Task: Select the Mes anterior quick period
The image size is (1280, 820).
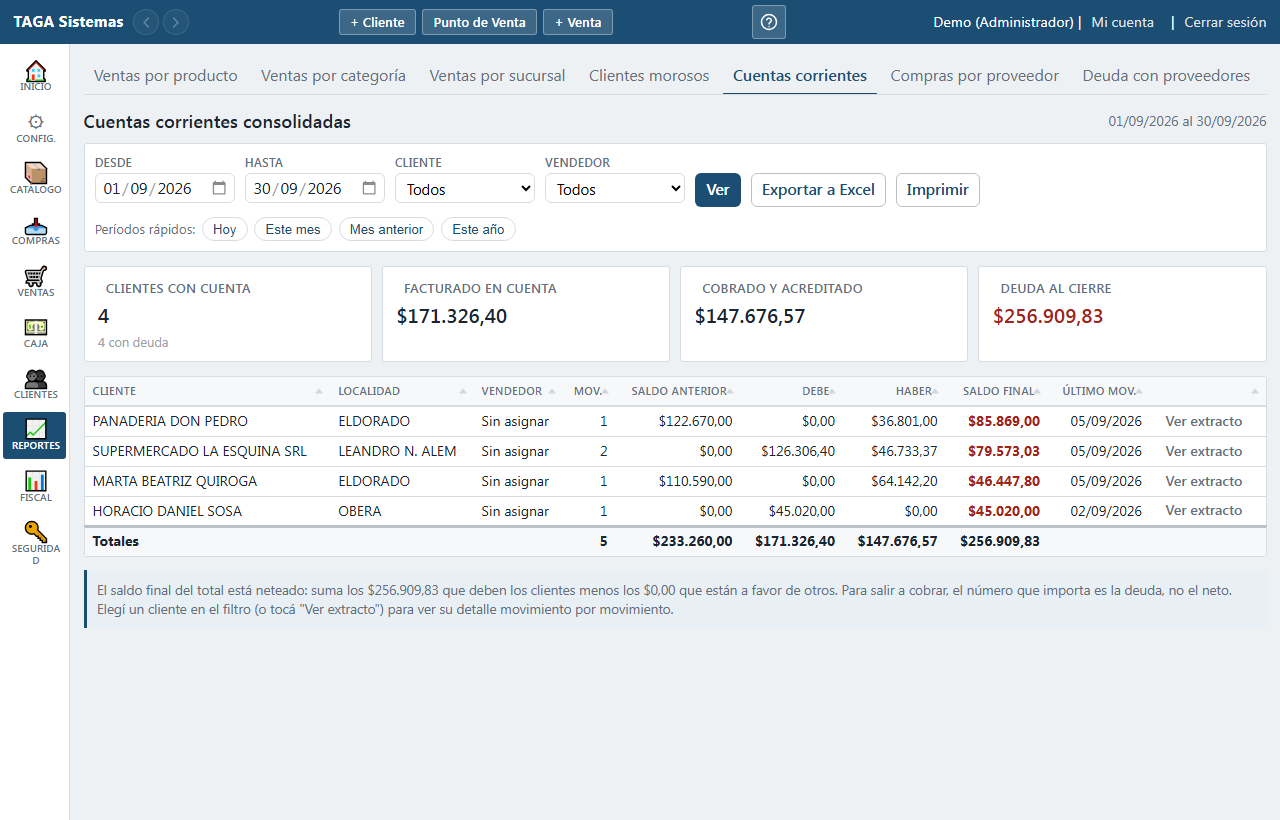Action: [x=387, y=229]
